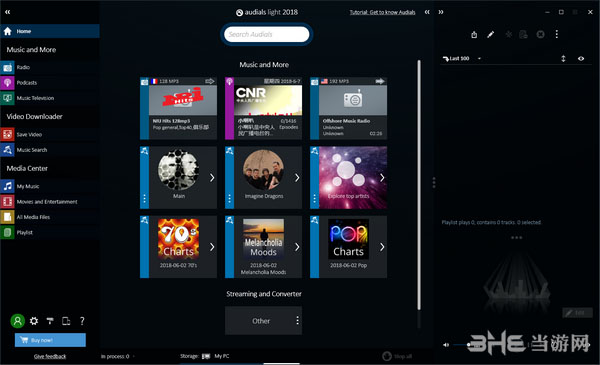Click the up-down sort arrow icon
600x365 pixels.
tap(563, 59)
